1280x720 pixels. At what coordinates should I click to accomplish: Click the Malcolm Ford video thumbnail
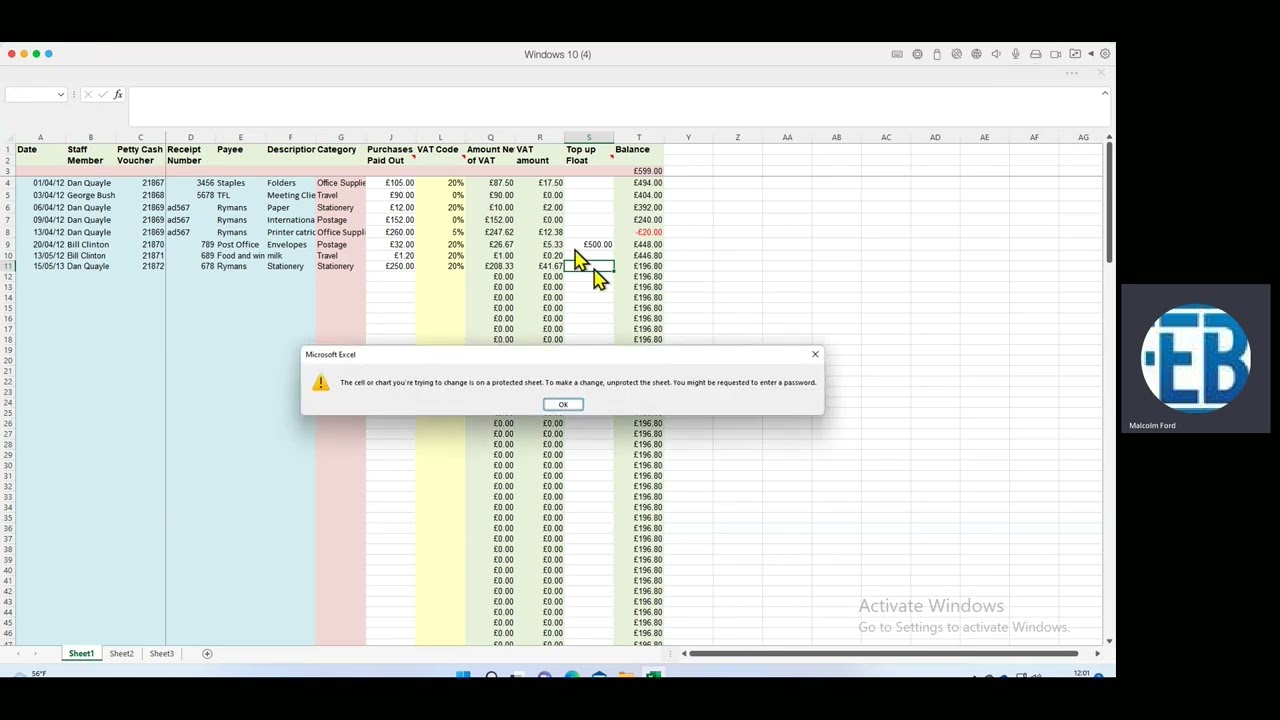pos(1196,359)
